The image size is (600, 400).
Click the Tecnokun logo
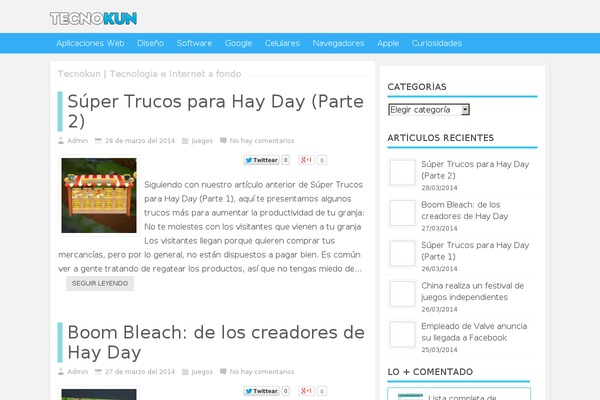coord(93,18)
